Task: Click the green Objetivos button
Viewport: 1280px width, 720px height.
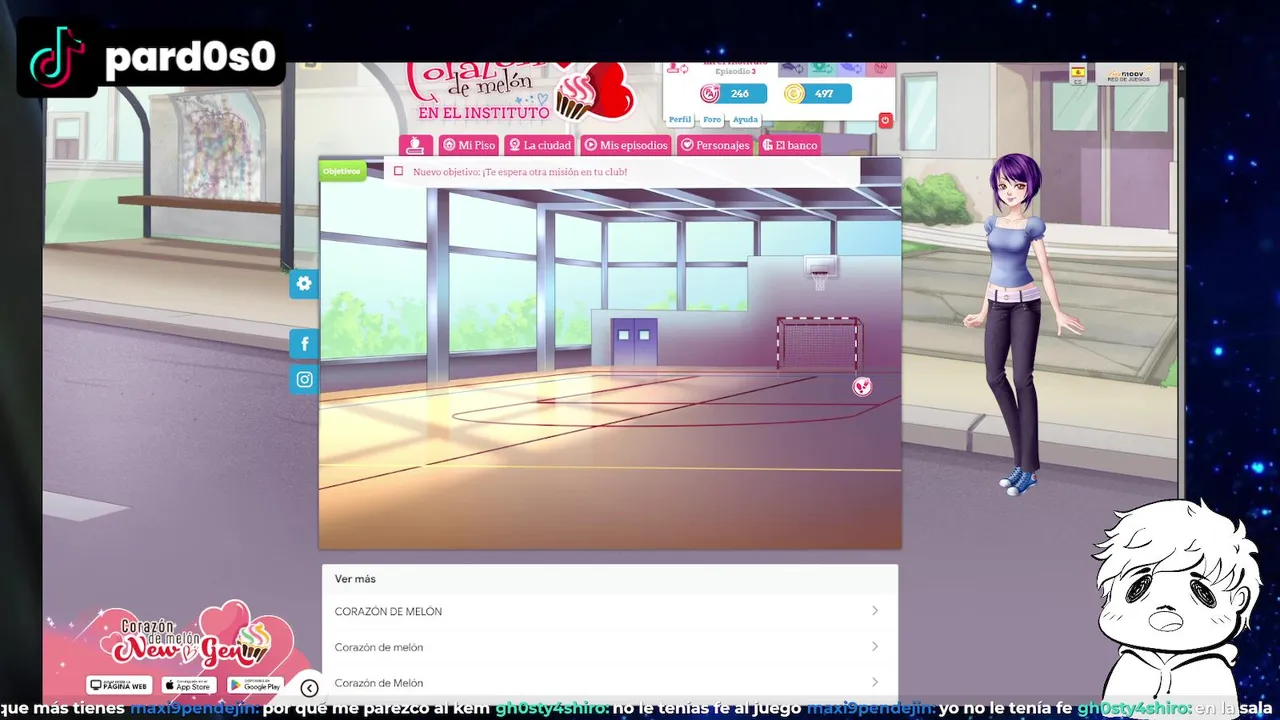Action: 341,171
